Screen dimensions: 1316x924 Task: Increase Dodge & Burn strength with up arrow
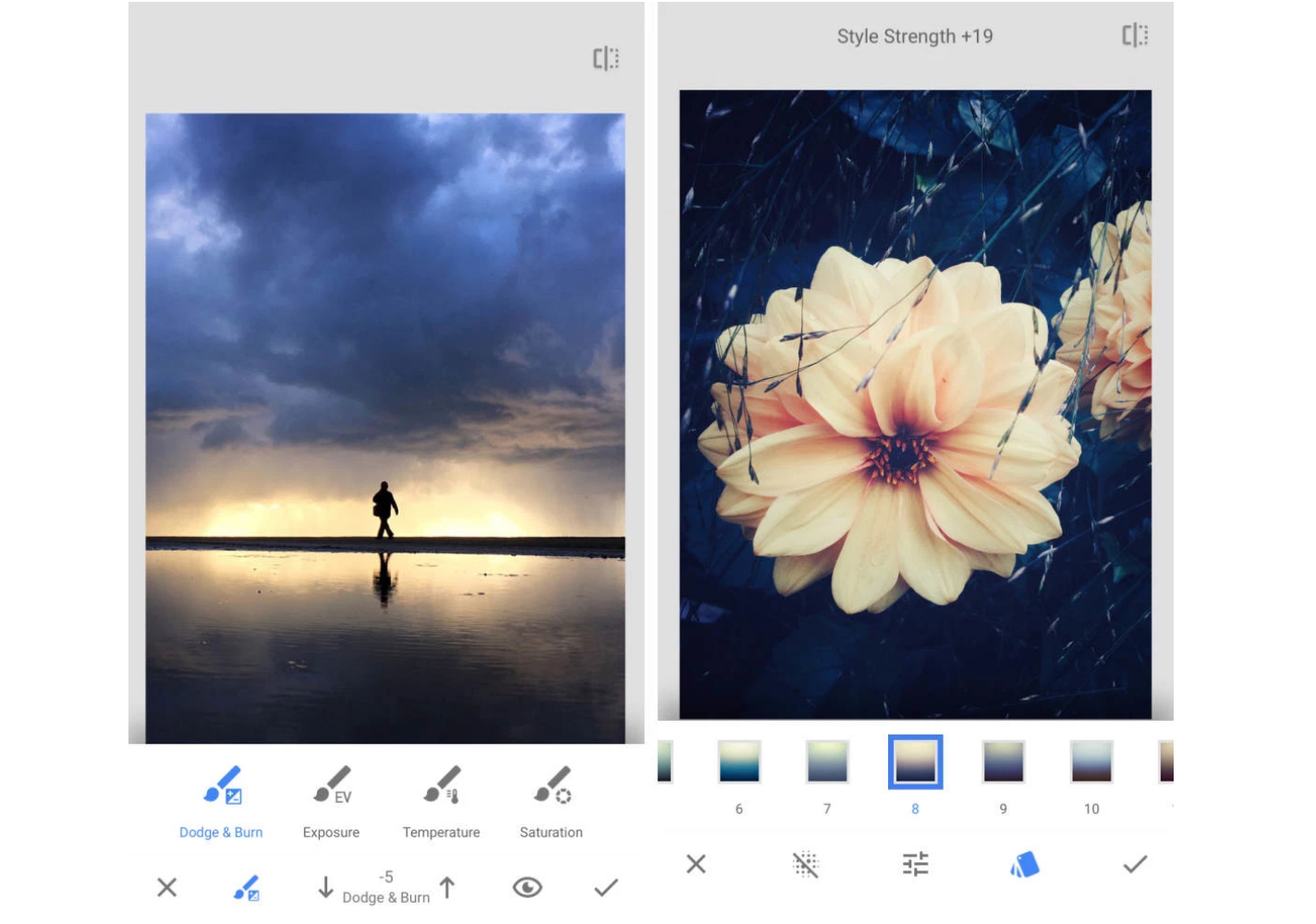tap(448, 888)
